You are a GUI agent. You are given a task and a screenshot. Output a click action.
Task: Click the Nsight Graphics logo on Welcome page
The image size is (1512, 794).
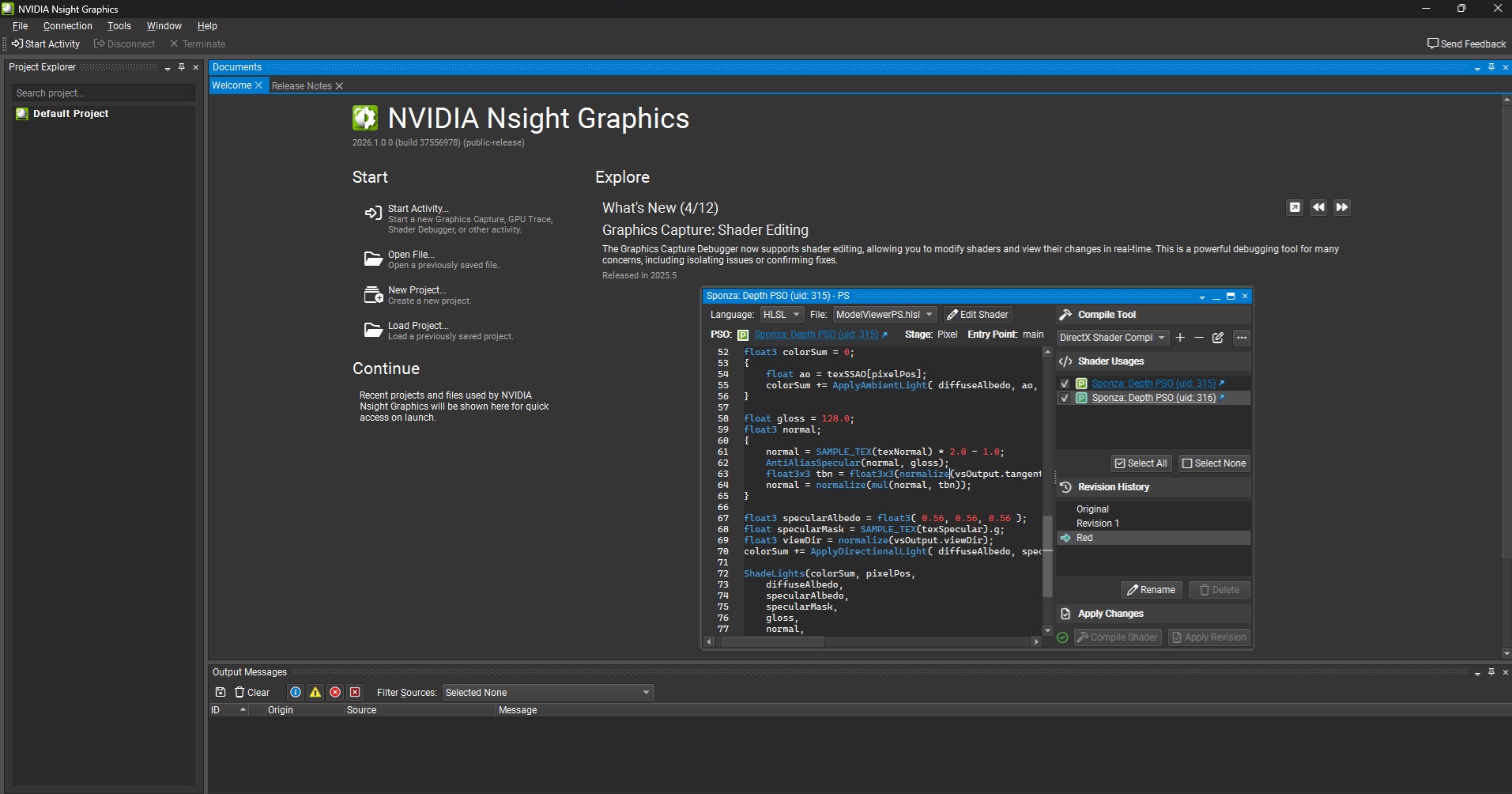(365, 118)
